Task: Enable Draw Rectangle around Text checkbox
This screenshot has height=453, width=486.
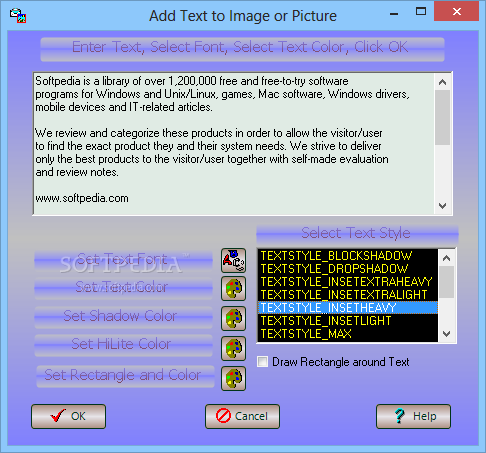Action: pos(262,362)
